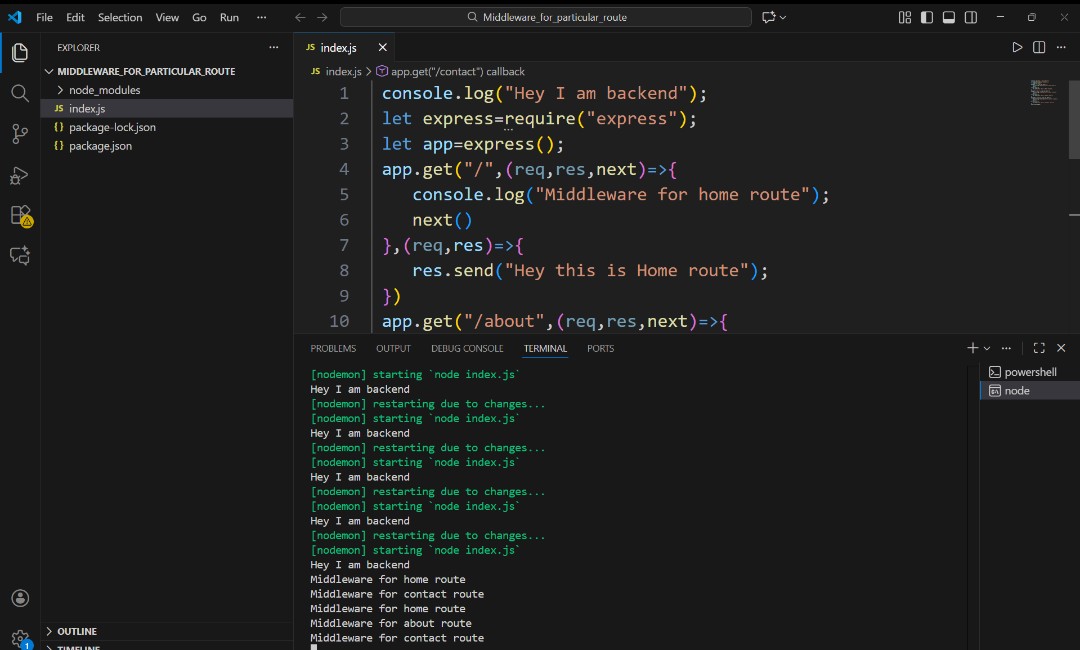Screen dimensions: 1080x650
Task: Switch to the DEBUG CONSOLE tab
Action: click(x=467, y=348)
